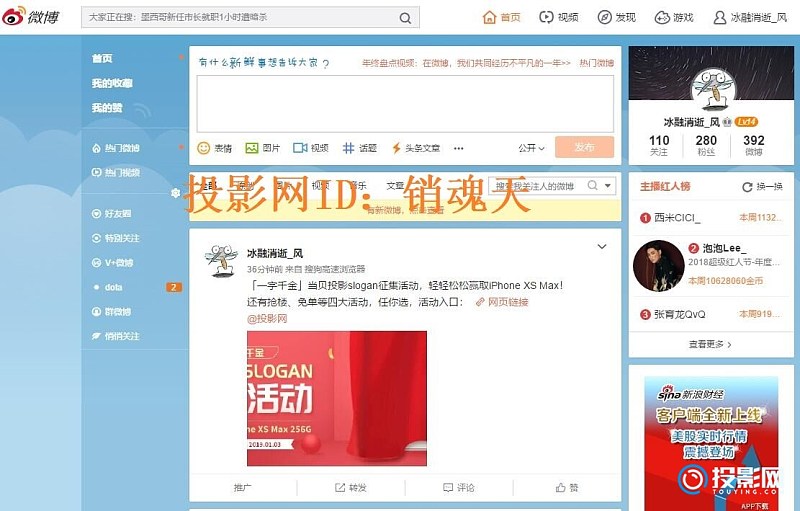Open 首页 in top navigation
The width and height of the screenshot is (800, 511).
coord(502,17)
